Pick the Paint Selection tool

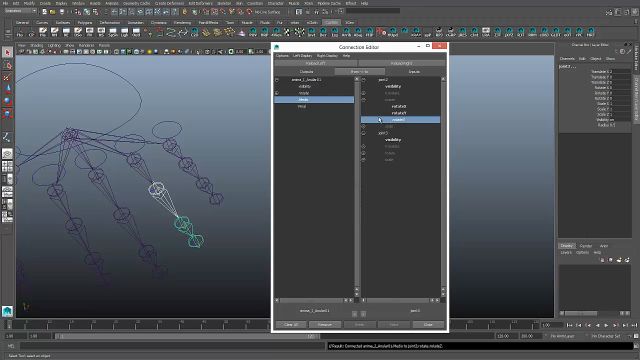pos(7,78)
